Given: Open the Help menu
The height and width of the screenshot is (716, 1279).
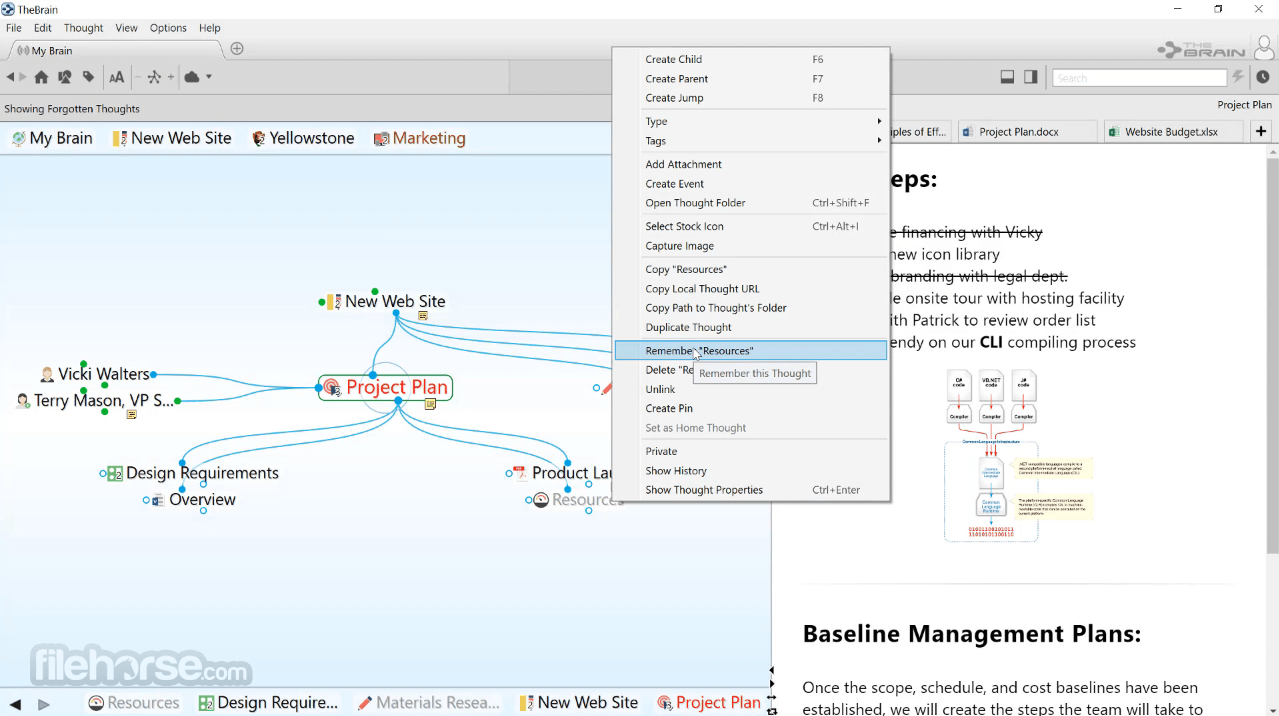Looking at the screenshot, I should [210, 28].
